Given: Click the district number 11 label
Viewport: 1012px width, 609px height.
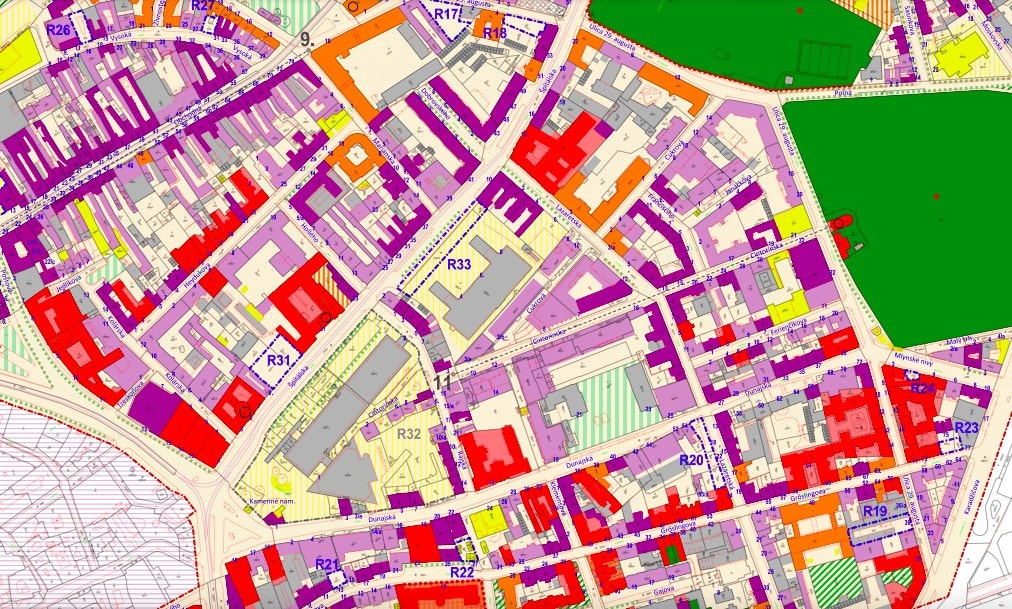Looking at the screenshot, I should [442, 381].
